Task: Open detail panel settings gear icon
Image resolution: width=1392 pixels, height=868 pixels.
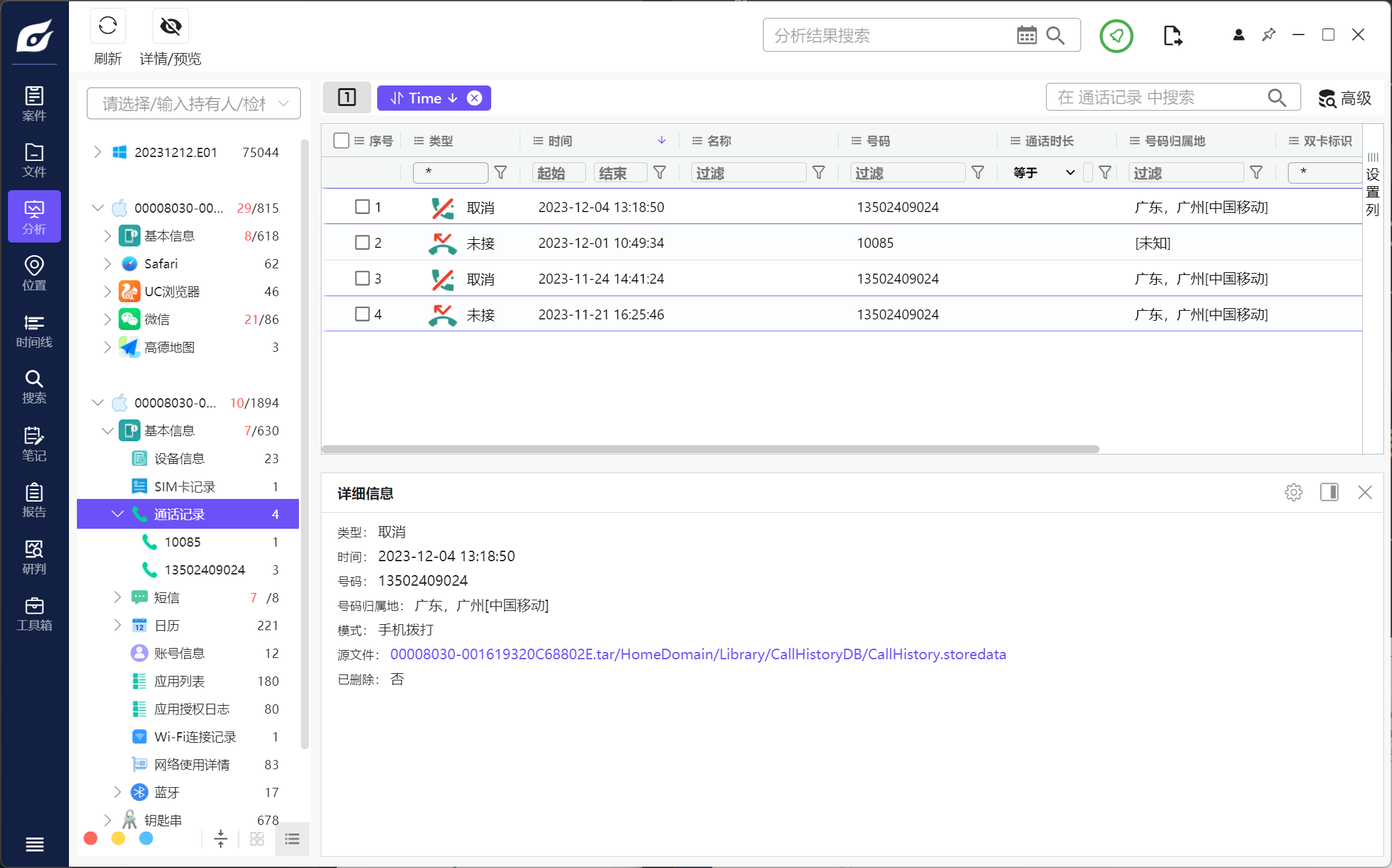Action: click(x=1293, y=492)
